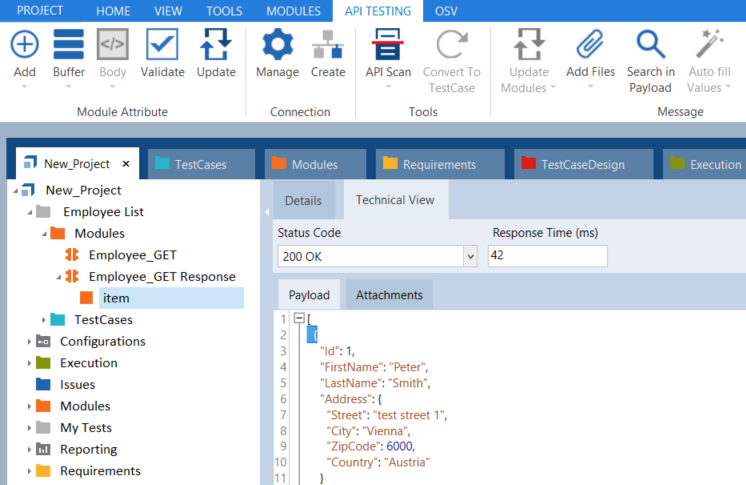
Task: Open the Status Code dropdown
Action: click(470, 257)
